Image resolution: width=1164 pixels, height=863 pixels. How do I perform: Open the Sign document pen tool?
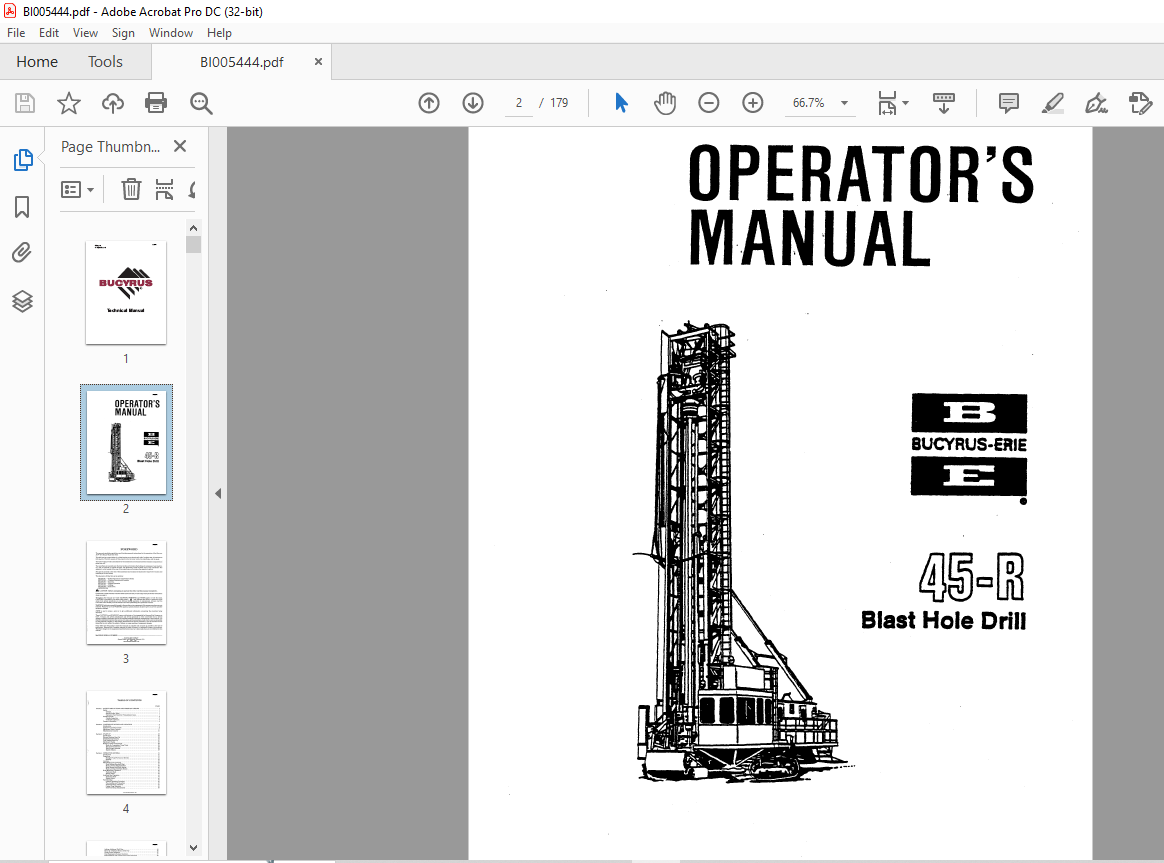1096,103
